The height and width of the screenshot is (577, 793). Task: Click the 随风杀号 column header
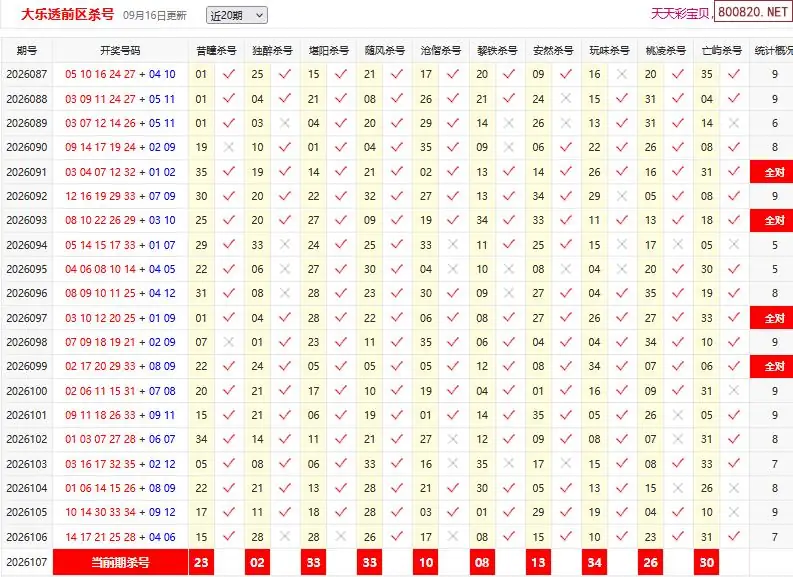384,51
